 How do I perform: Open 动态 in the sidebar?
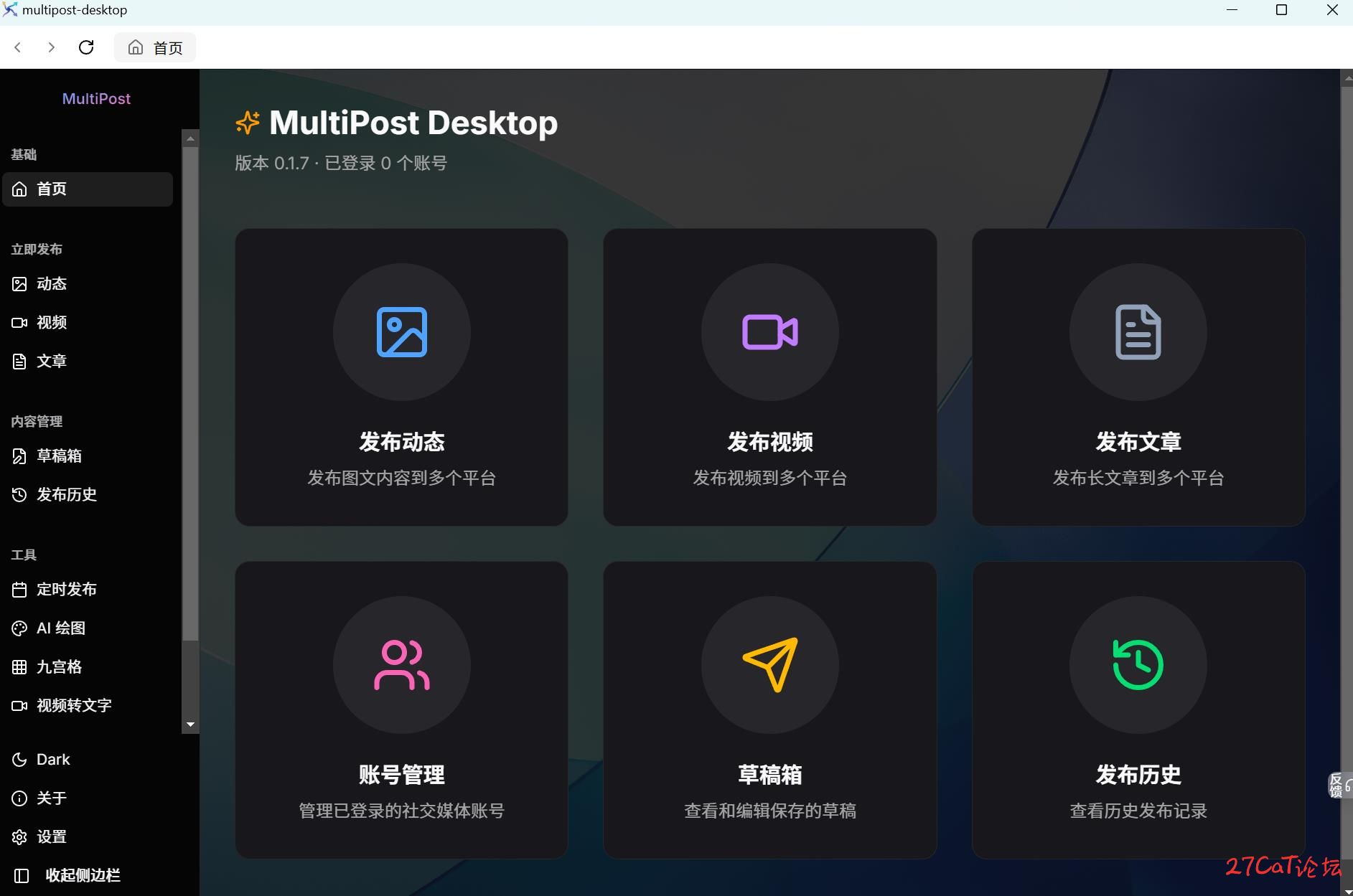pos(88,284)
